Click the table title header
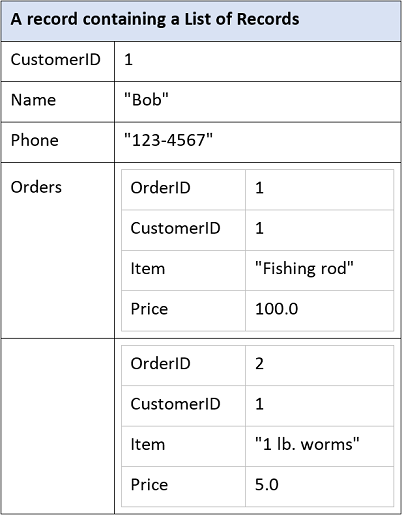402x515 pixels. click(201, 21)
